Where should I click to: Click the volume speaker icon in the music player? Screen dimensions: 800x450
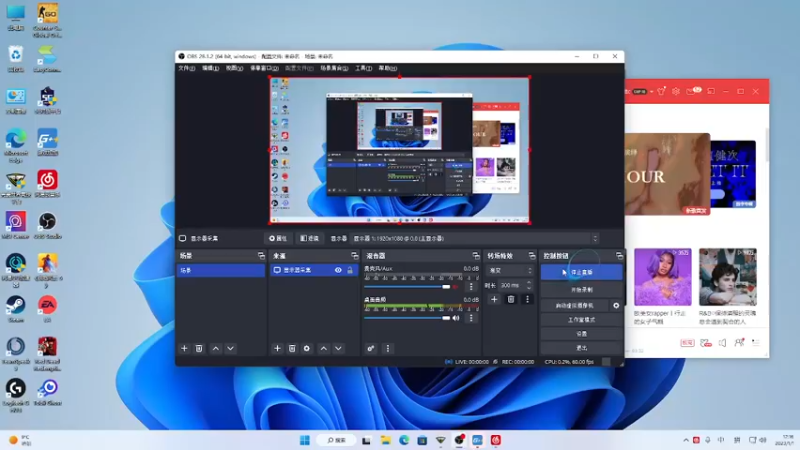coord(722,343)
